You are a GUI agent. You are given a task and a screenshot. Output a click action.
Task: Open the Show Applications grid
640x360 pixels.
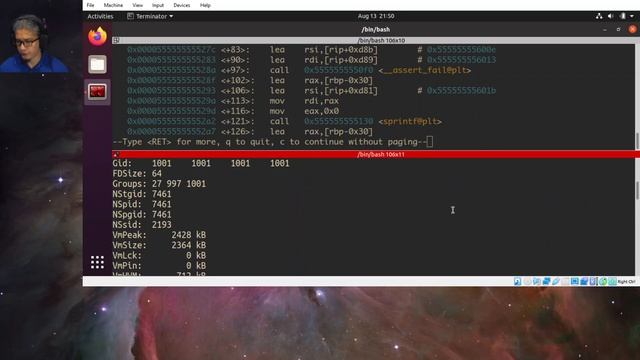click(97, 262)
